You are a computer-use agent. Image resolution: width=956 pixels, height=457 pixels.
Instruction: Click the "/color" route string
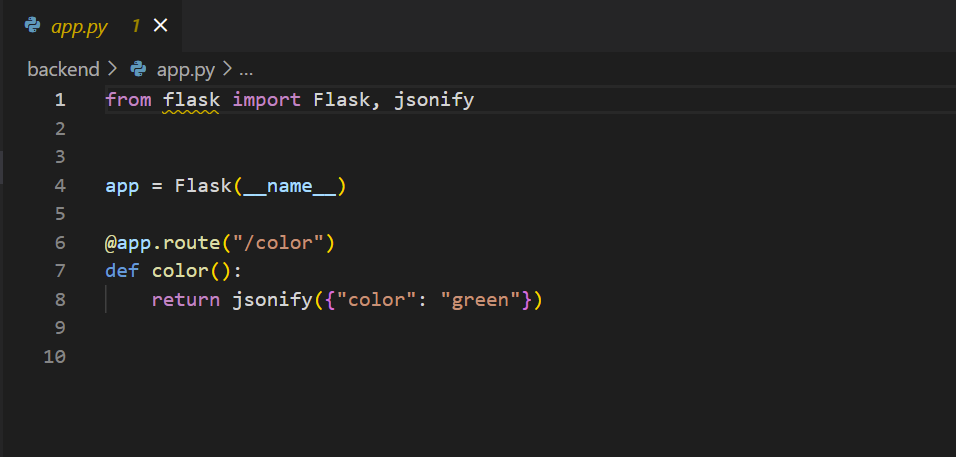pos(279,243)
